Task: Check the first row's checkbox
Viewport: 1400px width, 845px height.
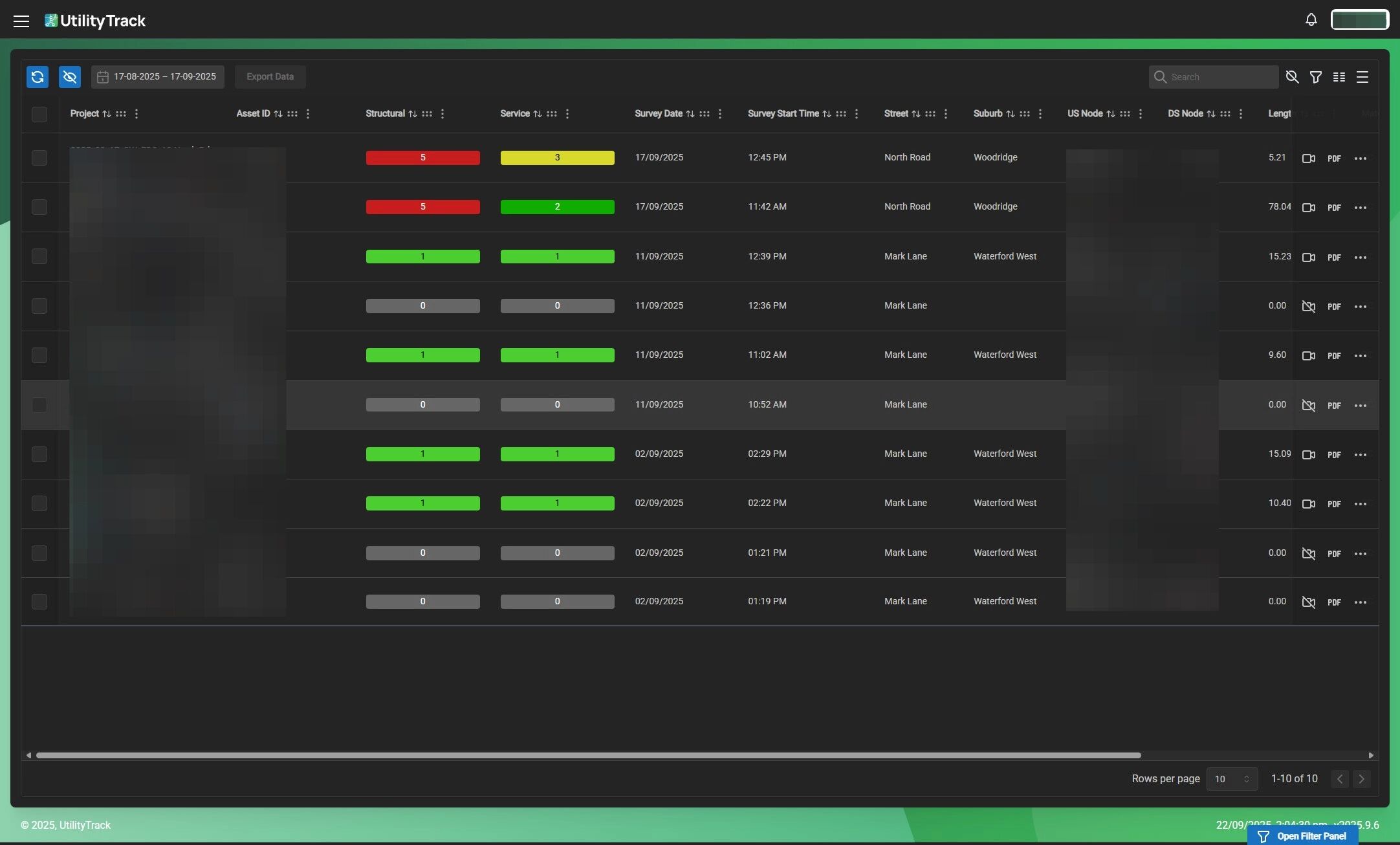Action: 39,158
